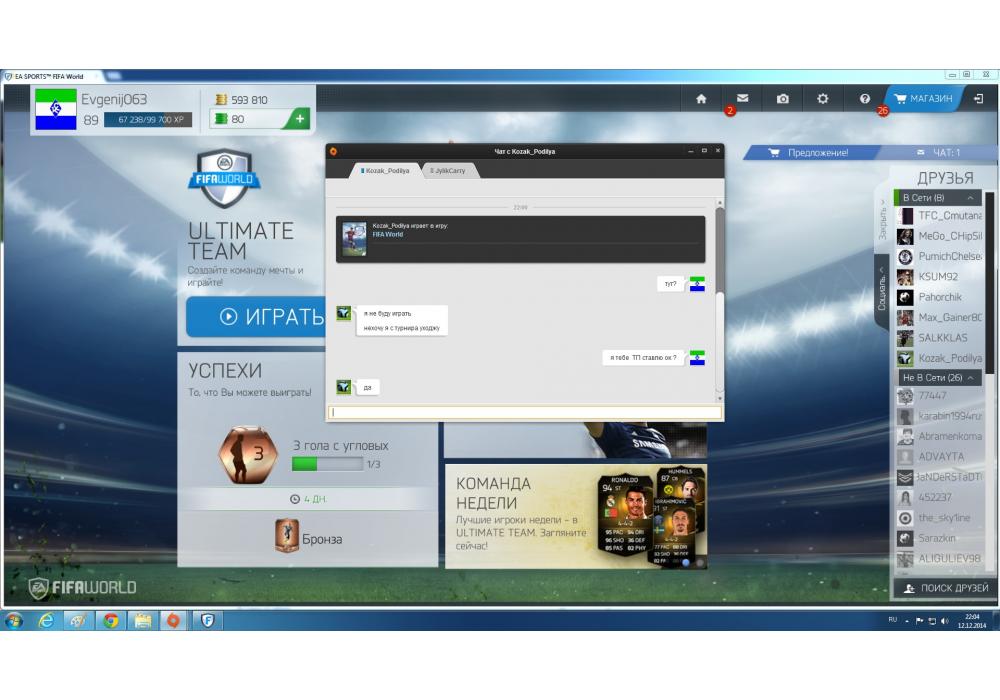This screenshot has width=1000, height=700.
Task: Open the mail inbox envelope icon
Action: click(742, 98)
